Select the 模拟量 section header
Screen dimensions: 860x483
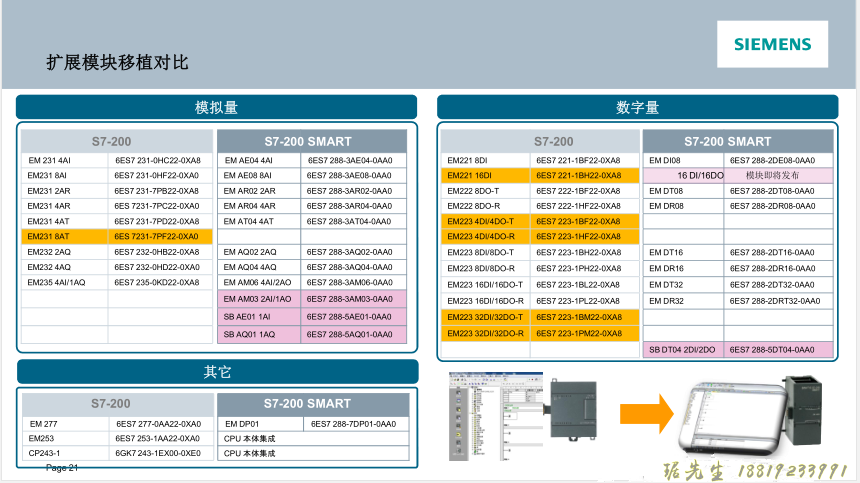(x=217, y=107)
